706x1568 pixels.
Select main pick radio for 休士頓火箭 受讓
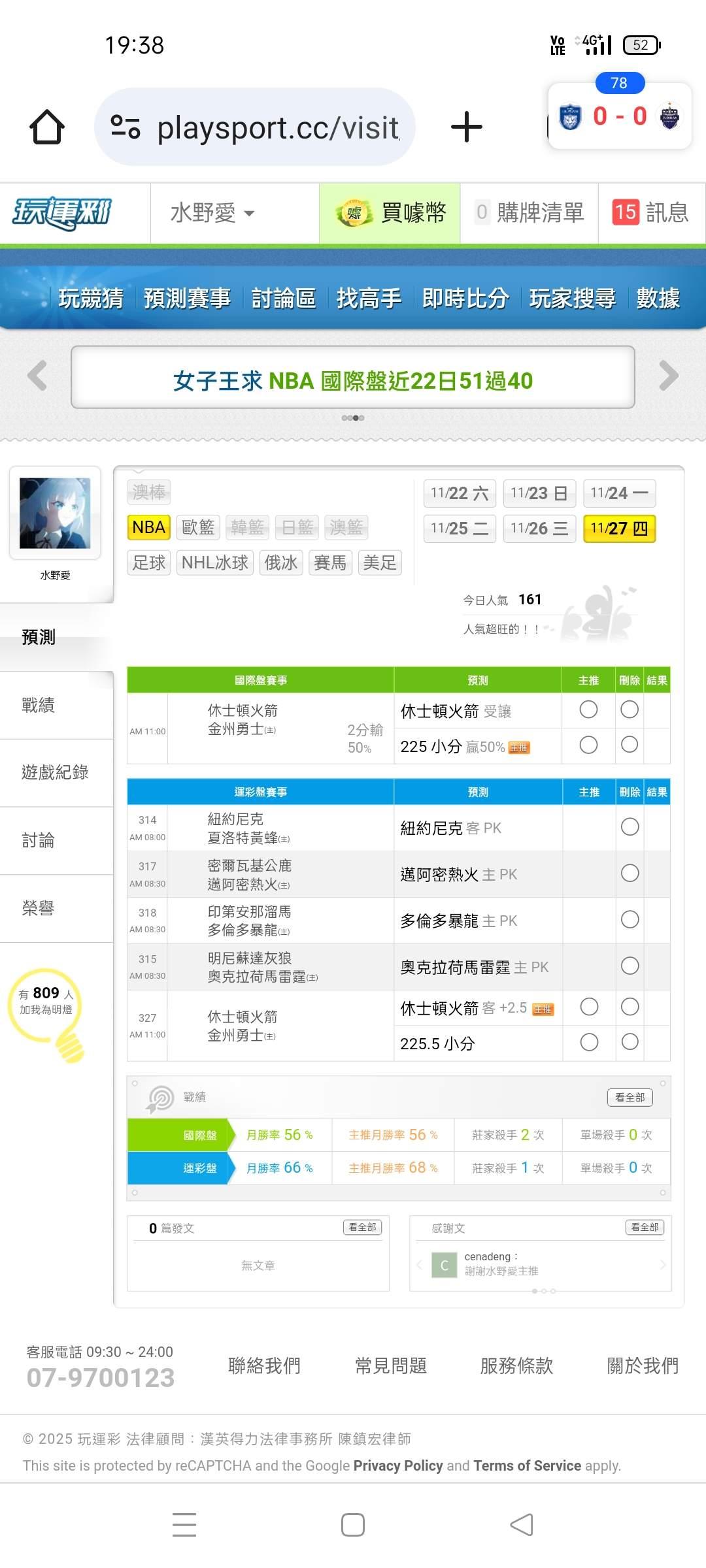tap(588, 710)
